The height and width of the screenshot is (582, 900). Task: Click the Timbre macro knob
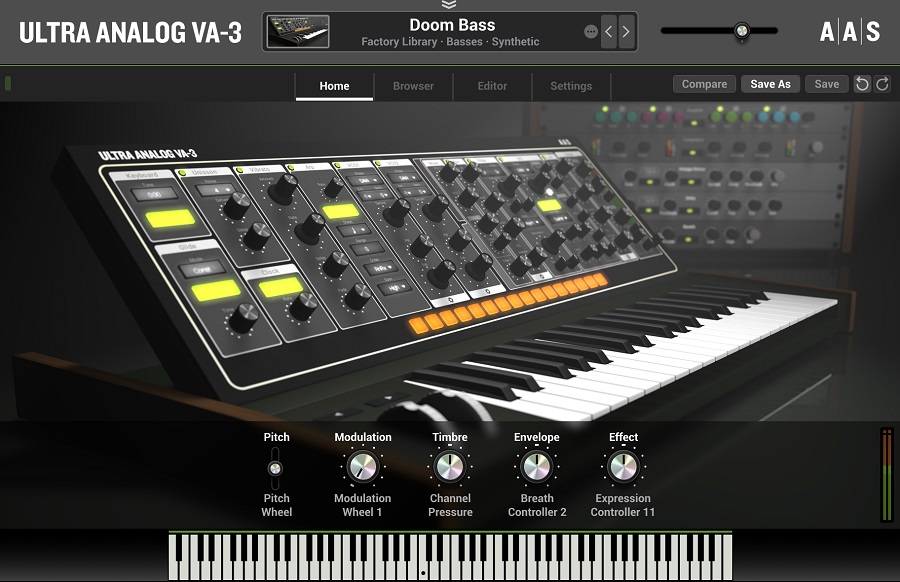click(x=450, y=467)
